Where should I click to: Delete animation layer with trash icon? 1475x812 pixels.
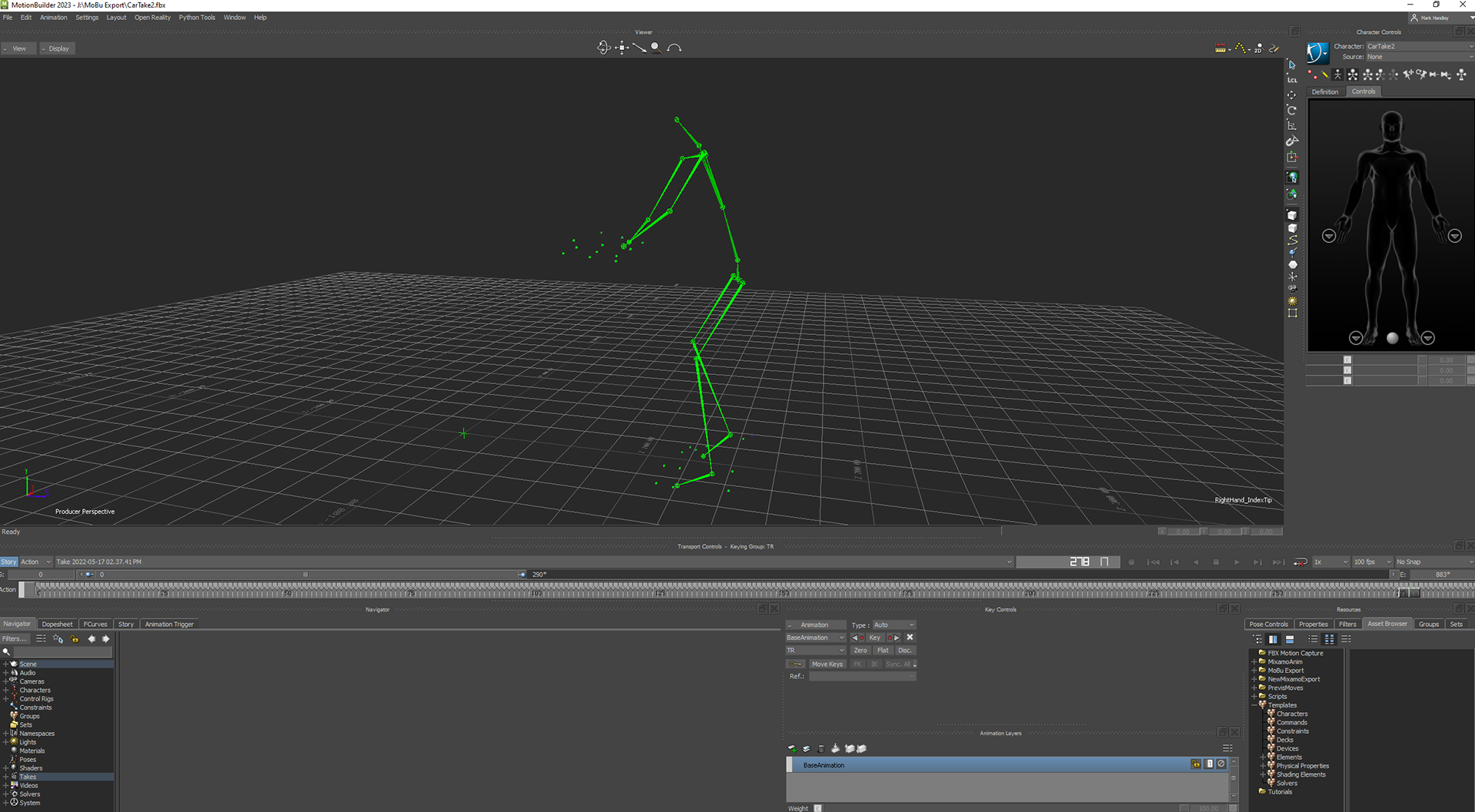pos(820,748)
